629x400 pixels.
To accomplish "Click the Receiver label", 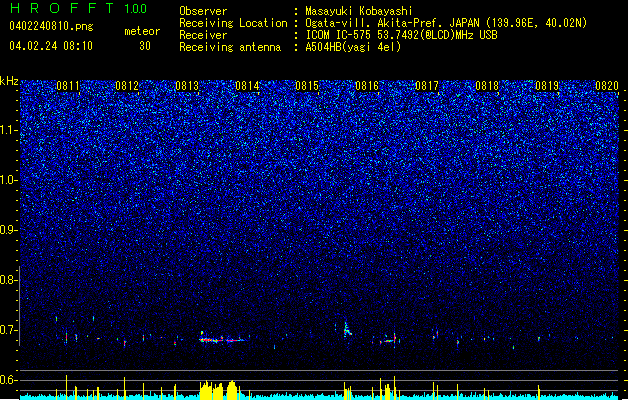I will [x=203, y=35].
